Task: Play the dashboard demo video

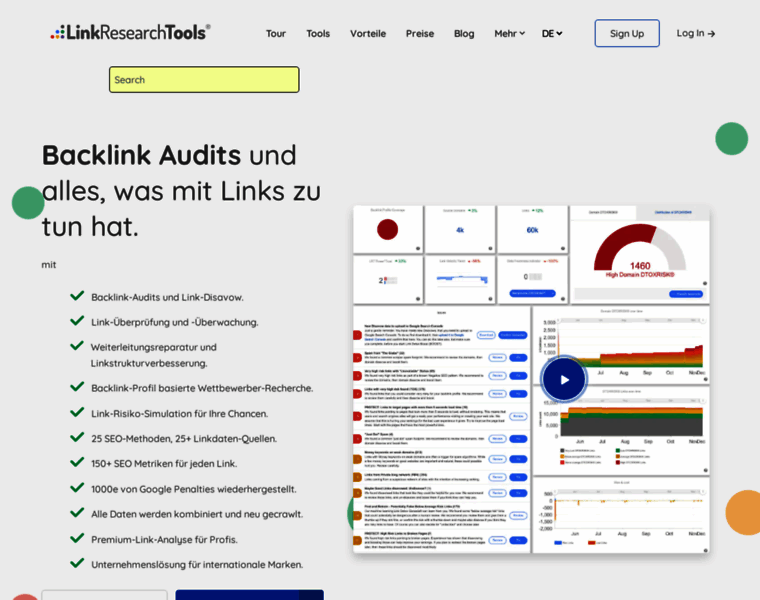Action: coord(564,380)
